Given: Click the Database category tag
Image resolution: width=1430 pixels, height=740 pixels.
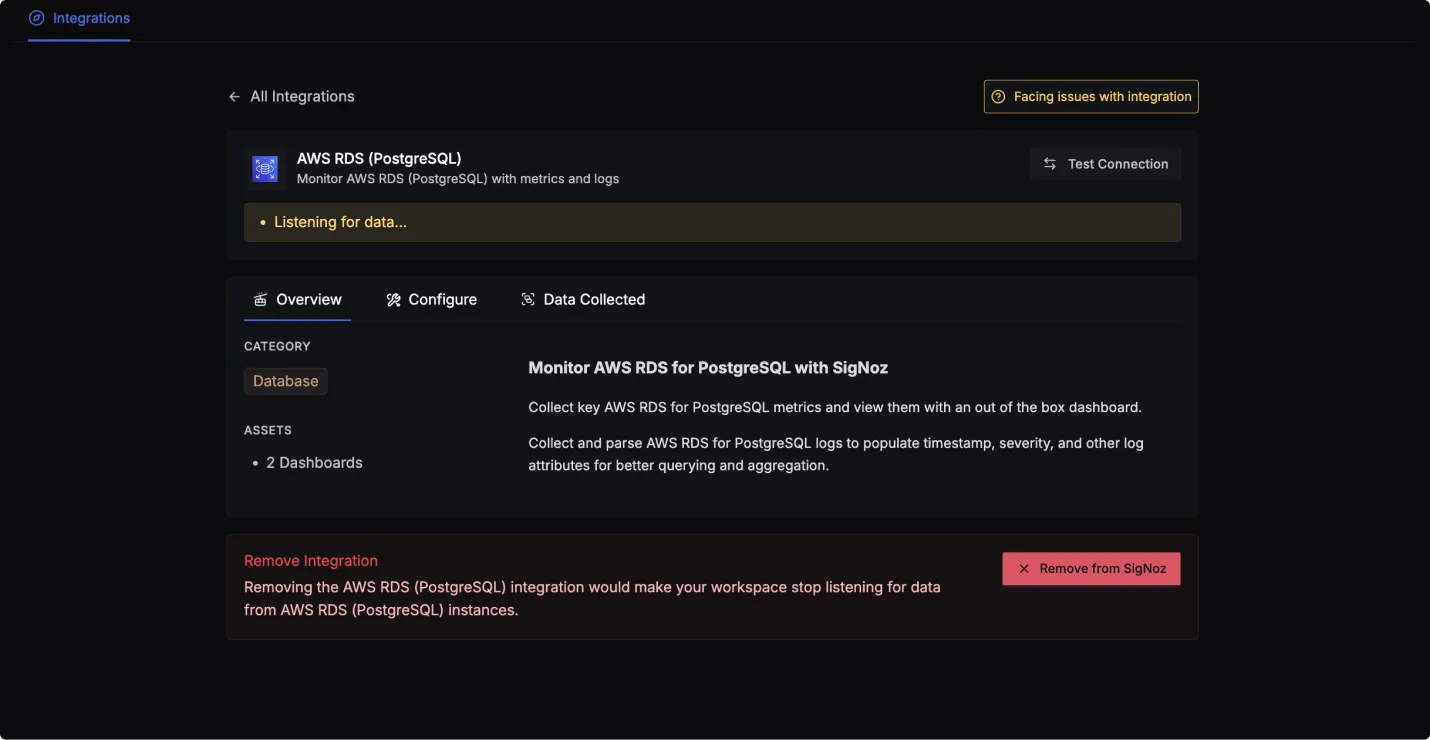Looking at the screenshot, I should pyautogui.click(x=286, y=381).
